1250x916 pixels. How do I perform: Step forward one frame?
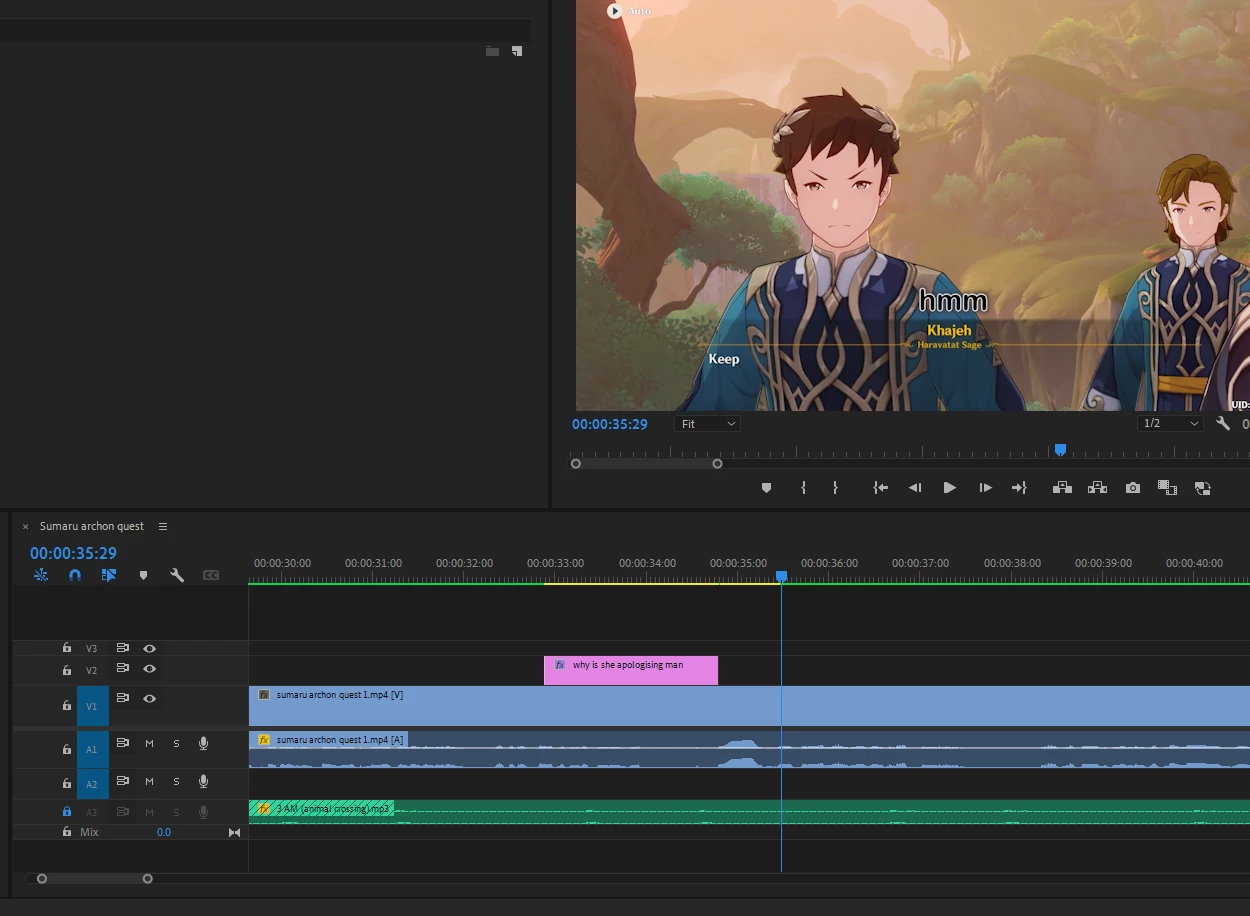coord(985,488)
